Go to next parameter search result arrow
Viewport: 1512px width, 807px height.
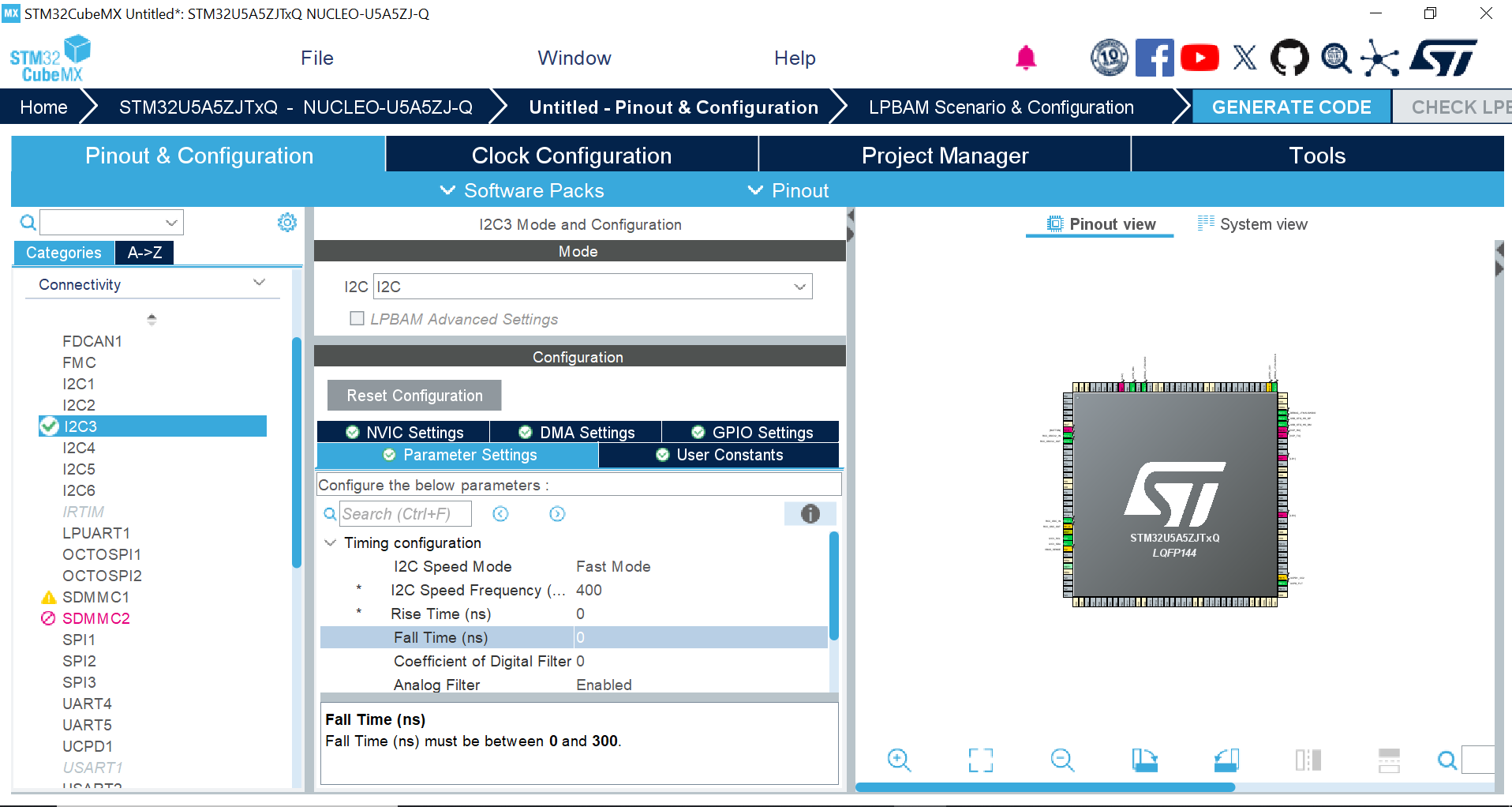pos(557,514)
